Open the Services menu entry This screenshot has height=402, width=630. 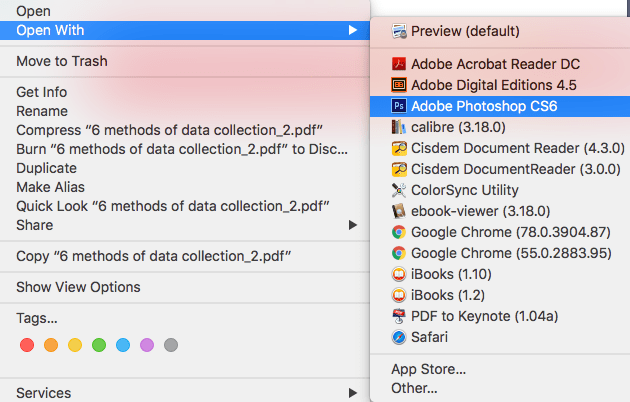pyautogui.click(x=185, y=393)
